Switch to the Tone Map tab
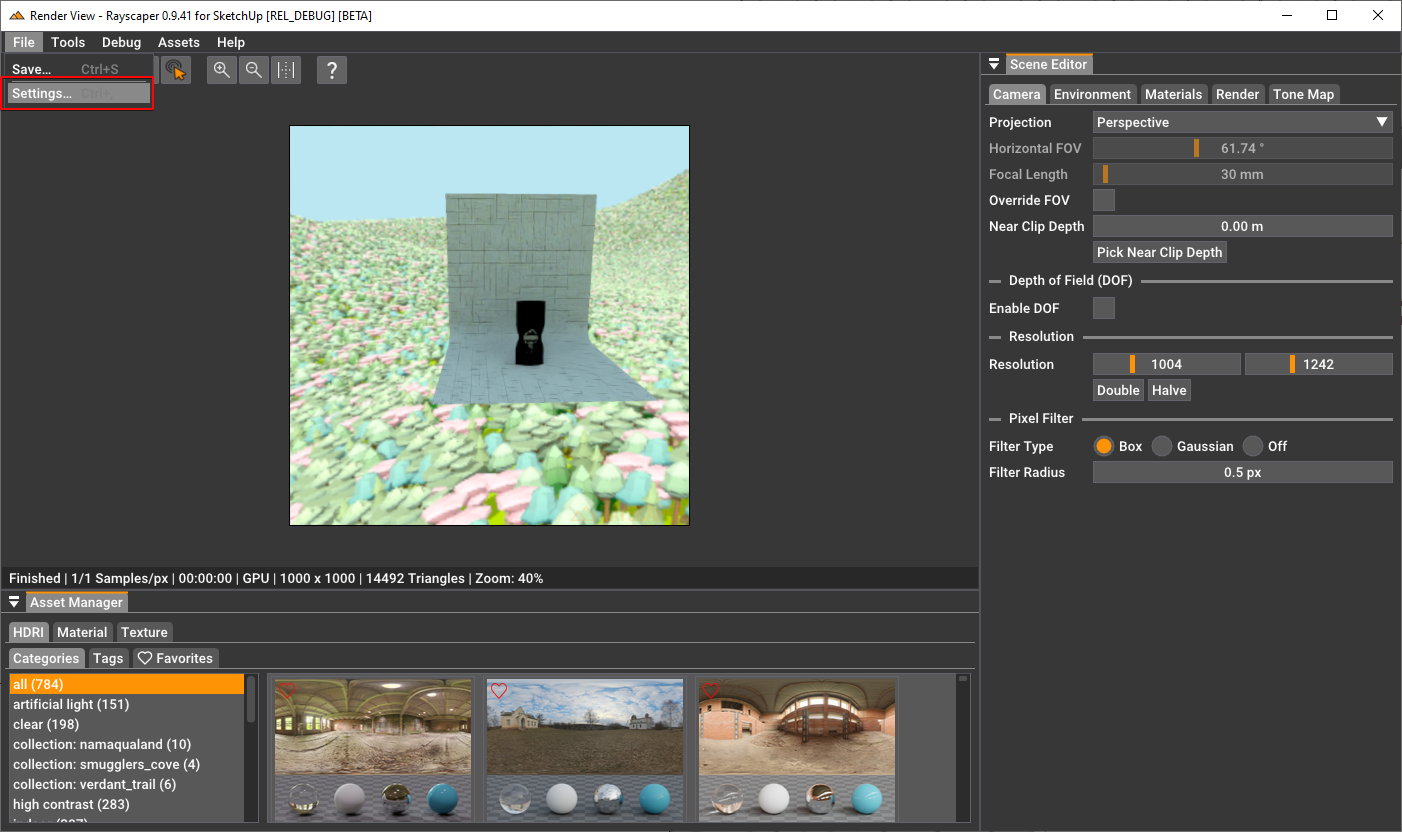The image size is (1402, 832). (x=1303, y=94)
